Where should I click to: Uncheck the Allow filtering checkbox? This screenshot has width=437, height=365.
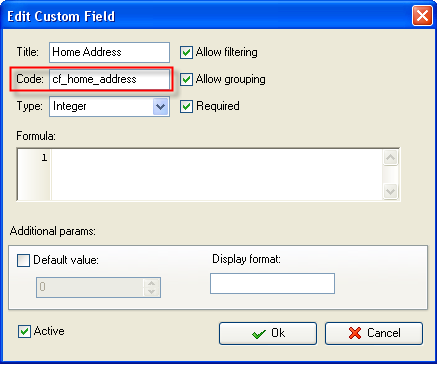coord(186,52)
